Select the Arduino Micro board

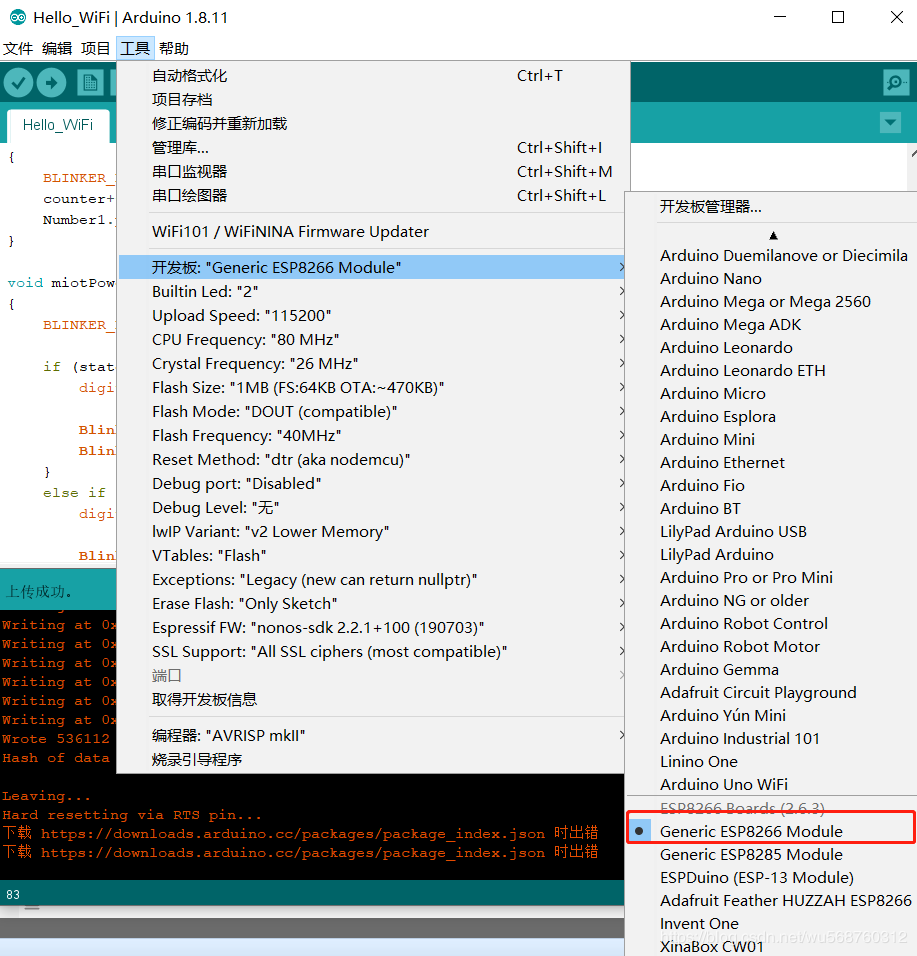[771, 393]
